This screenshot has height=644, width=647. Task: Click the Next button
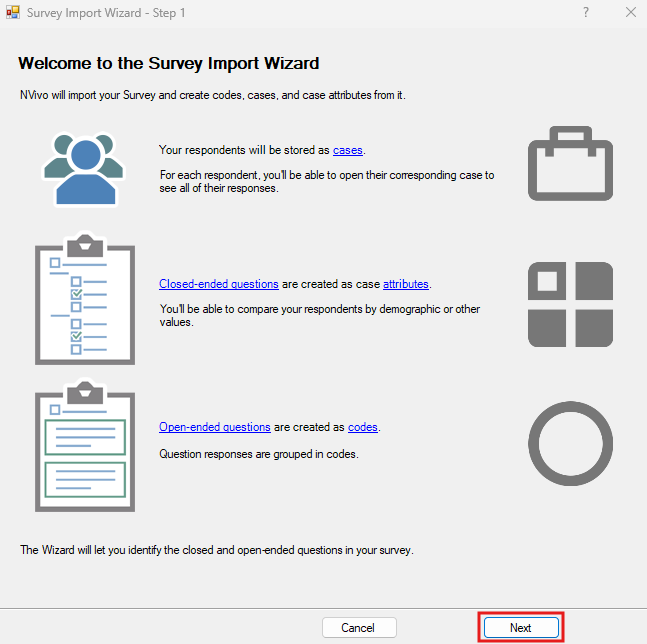pyautogui.click(x=521, y=627)
